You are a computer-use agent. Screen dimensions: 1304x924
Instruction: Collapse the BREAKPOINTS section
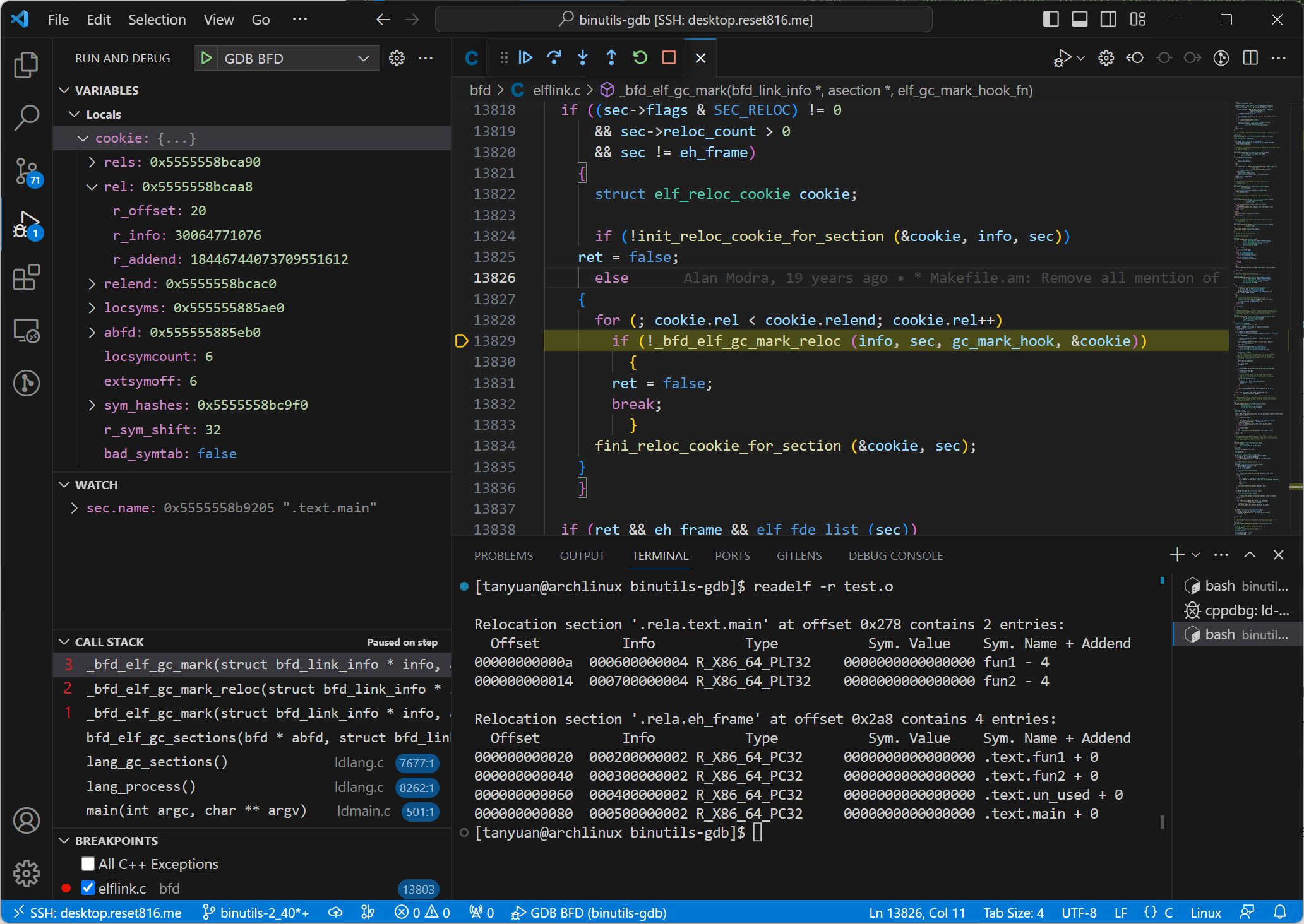64,841
